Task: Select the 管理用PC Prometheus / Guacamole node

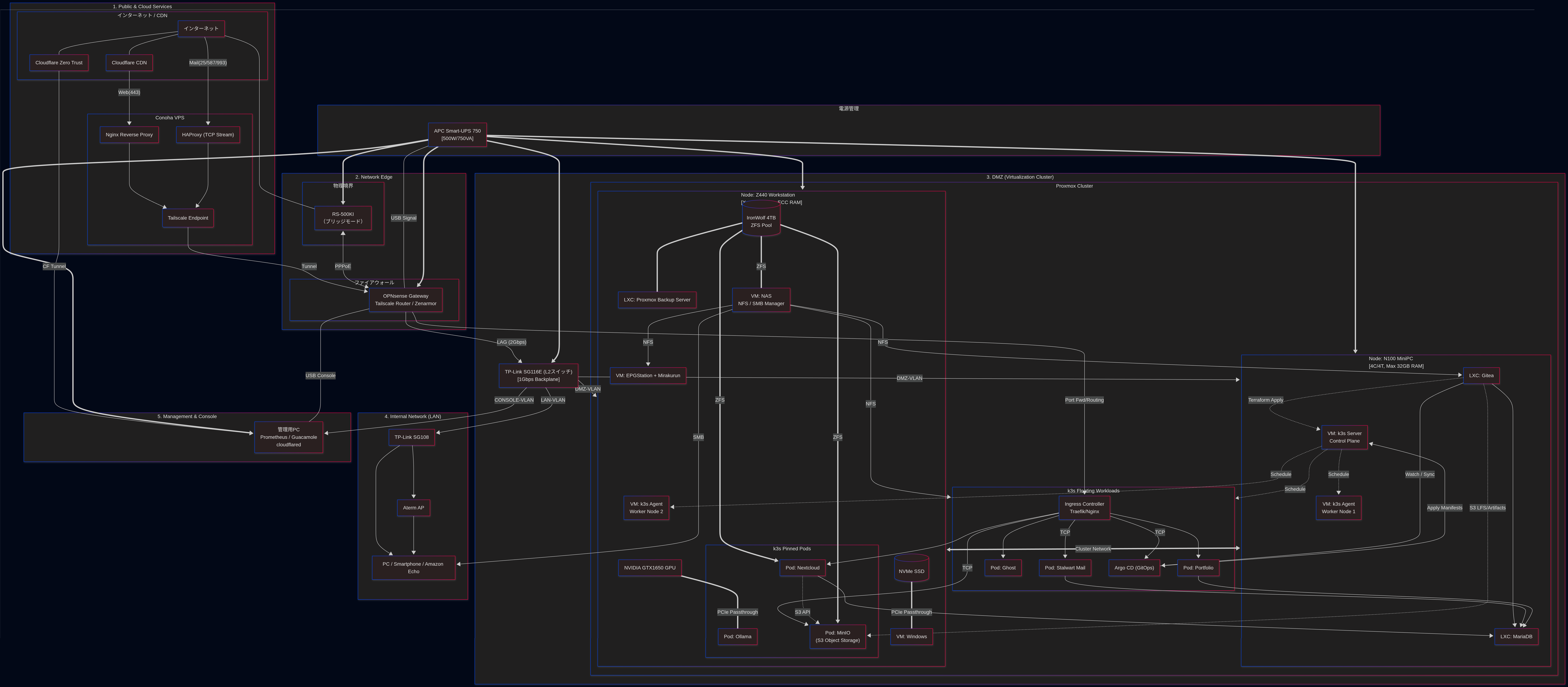Action: 289,437
